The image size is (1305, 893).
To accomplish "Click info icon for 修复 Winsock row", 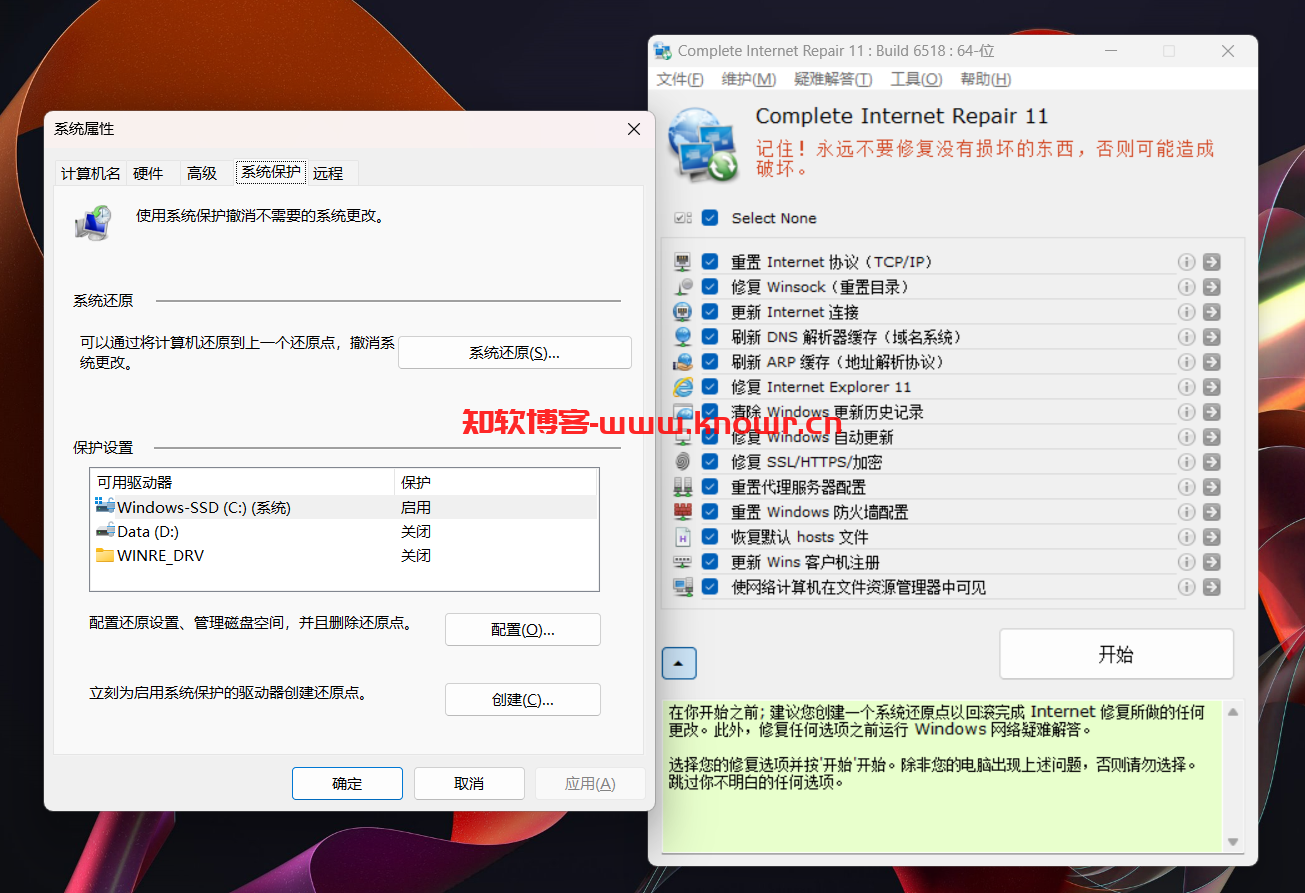I will click(1187, 287).
